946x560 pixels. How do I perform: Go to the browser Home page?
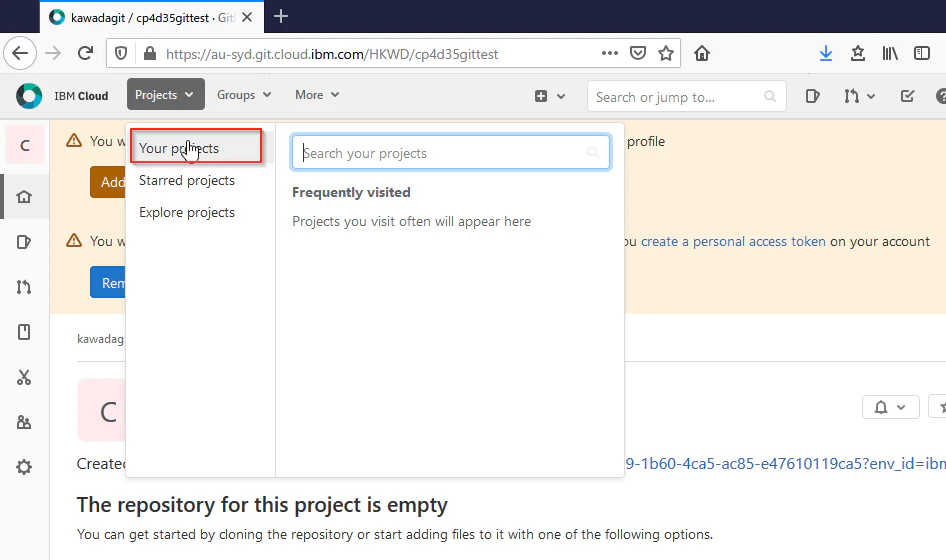[x=702, y=54]
